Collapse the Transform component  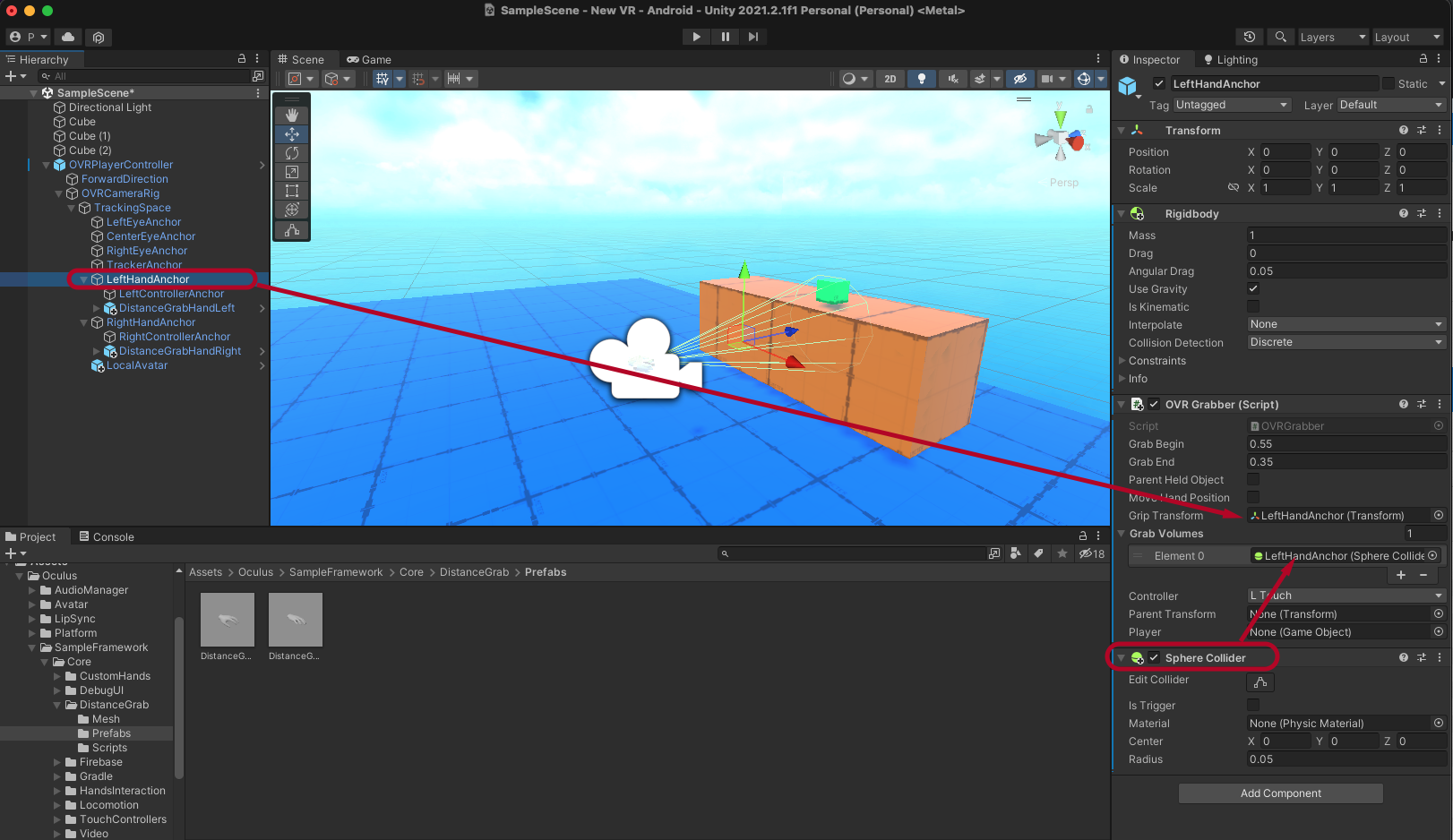point(1122,130)
